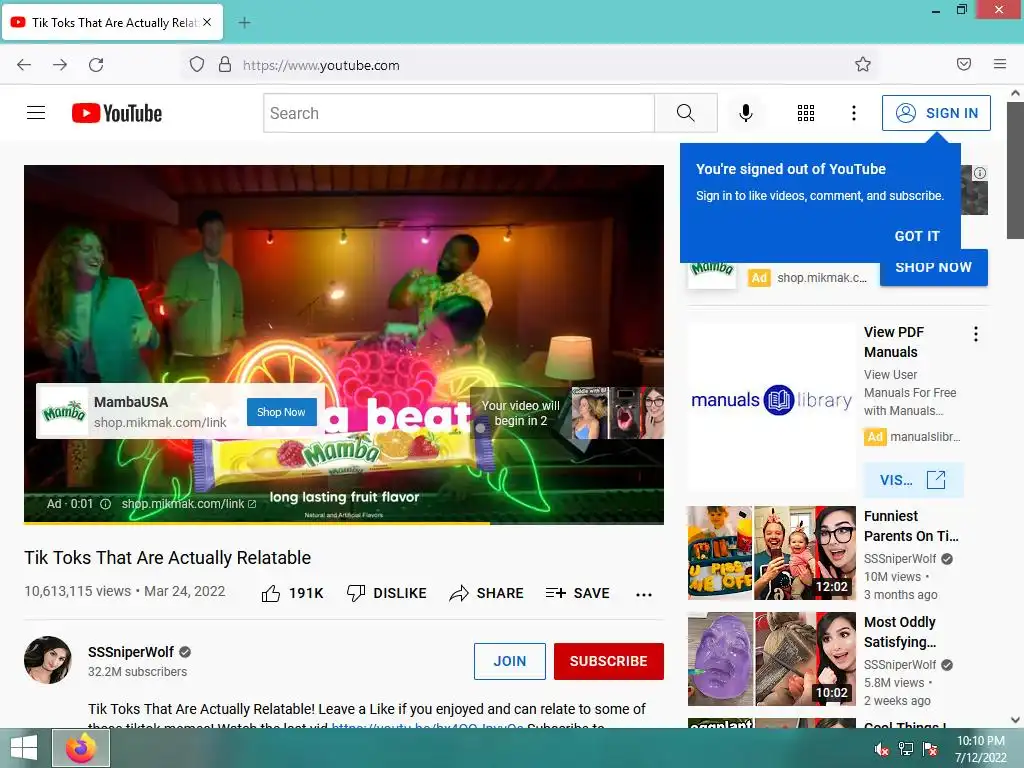Screen dimensions: 1024x768
Task: View site security padlock info
Action: 225,65
